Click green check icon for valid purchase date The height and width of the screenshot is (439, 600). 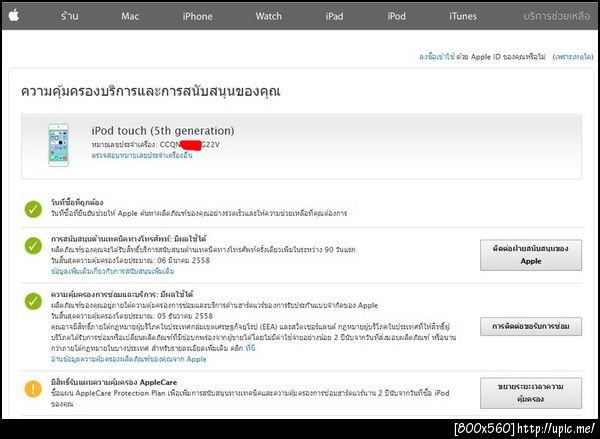33,209
